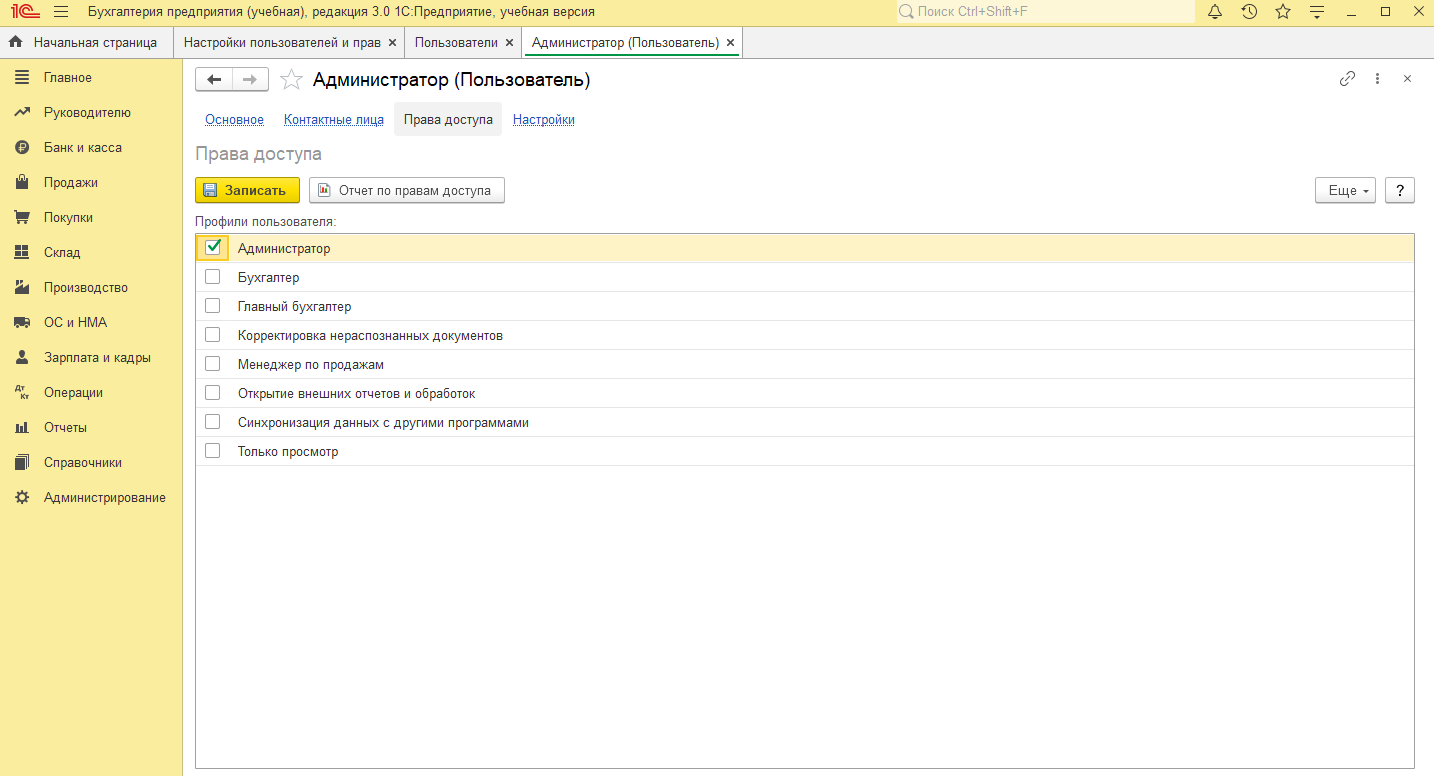Open form's three-dot more actions menu
Viewport: 1434px width, 776px height.
point(1377,79)
